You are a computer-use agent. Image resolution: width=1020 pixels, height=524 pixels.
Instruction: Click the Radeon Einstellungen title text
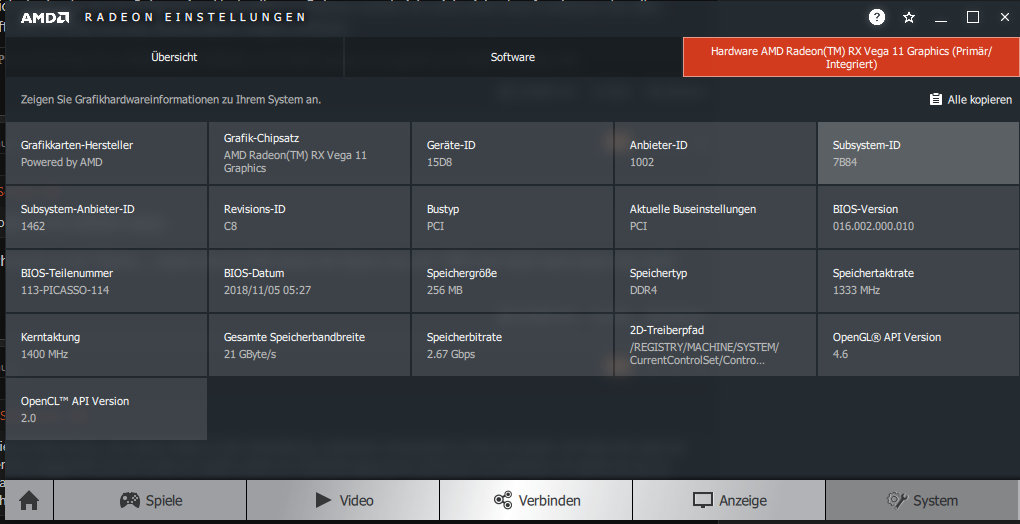point(195,18)
